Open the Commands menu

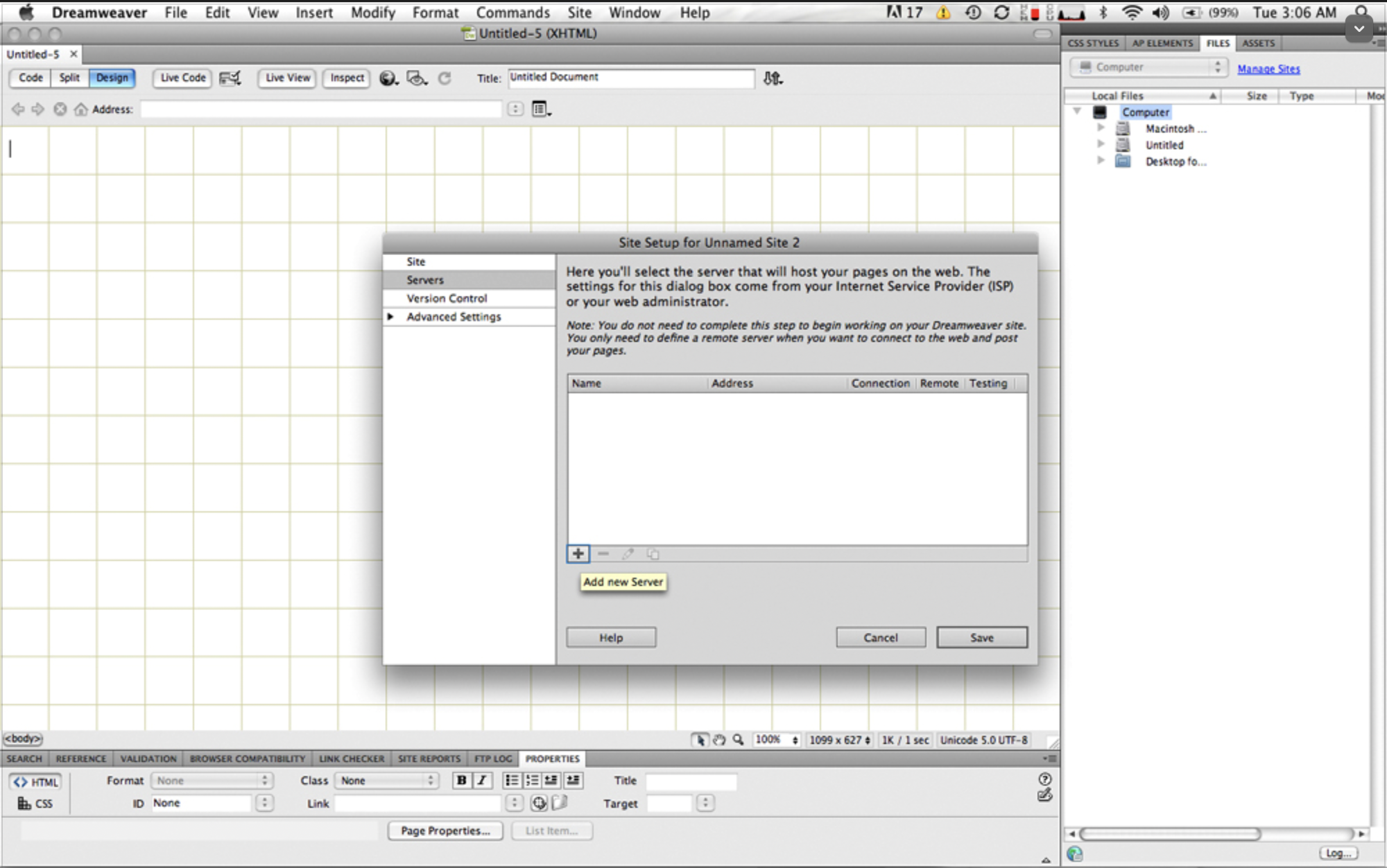(x=512, y=12)
